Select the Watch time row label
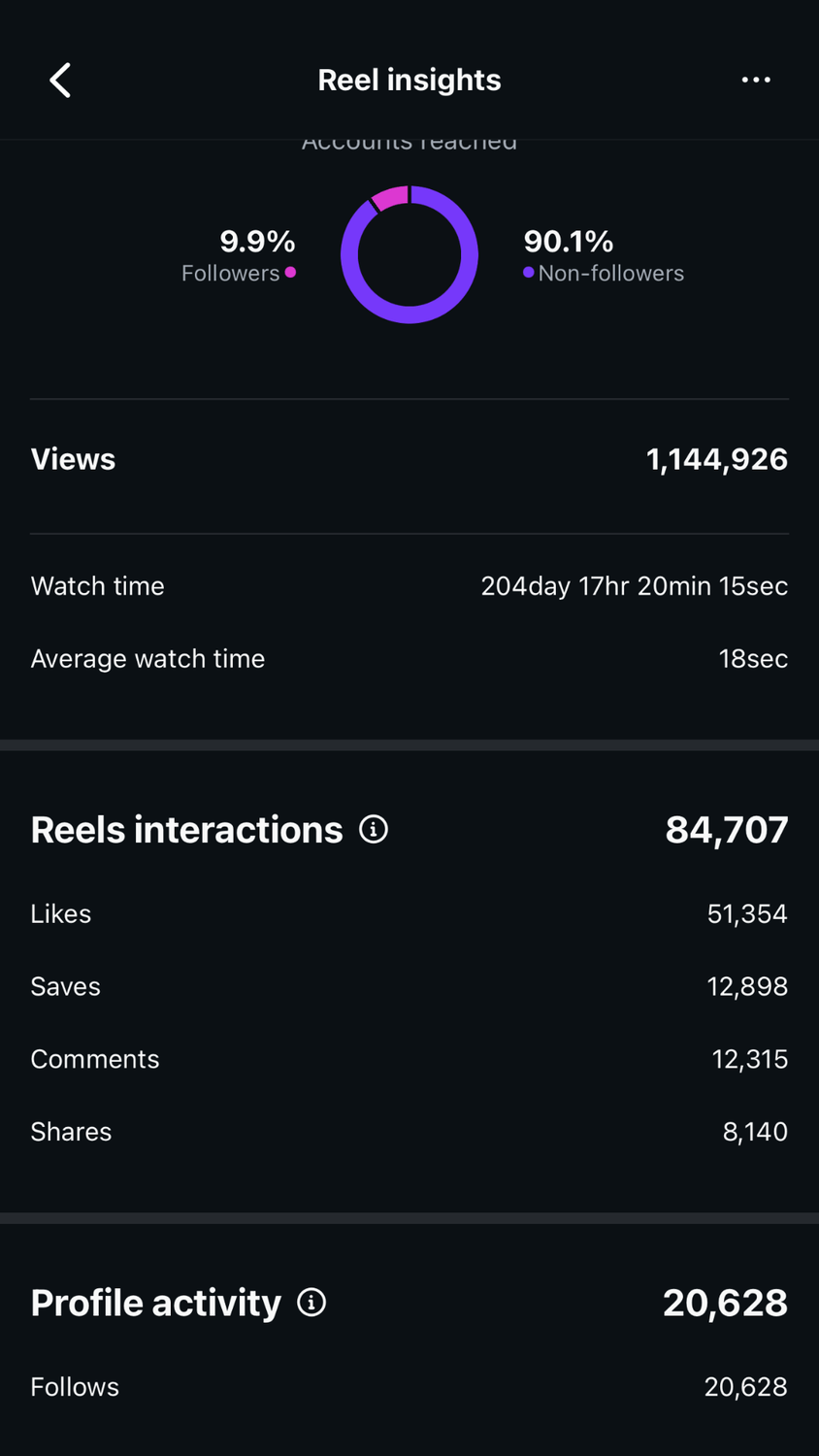 coord(97,586)
